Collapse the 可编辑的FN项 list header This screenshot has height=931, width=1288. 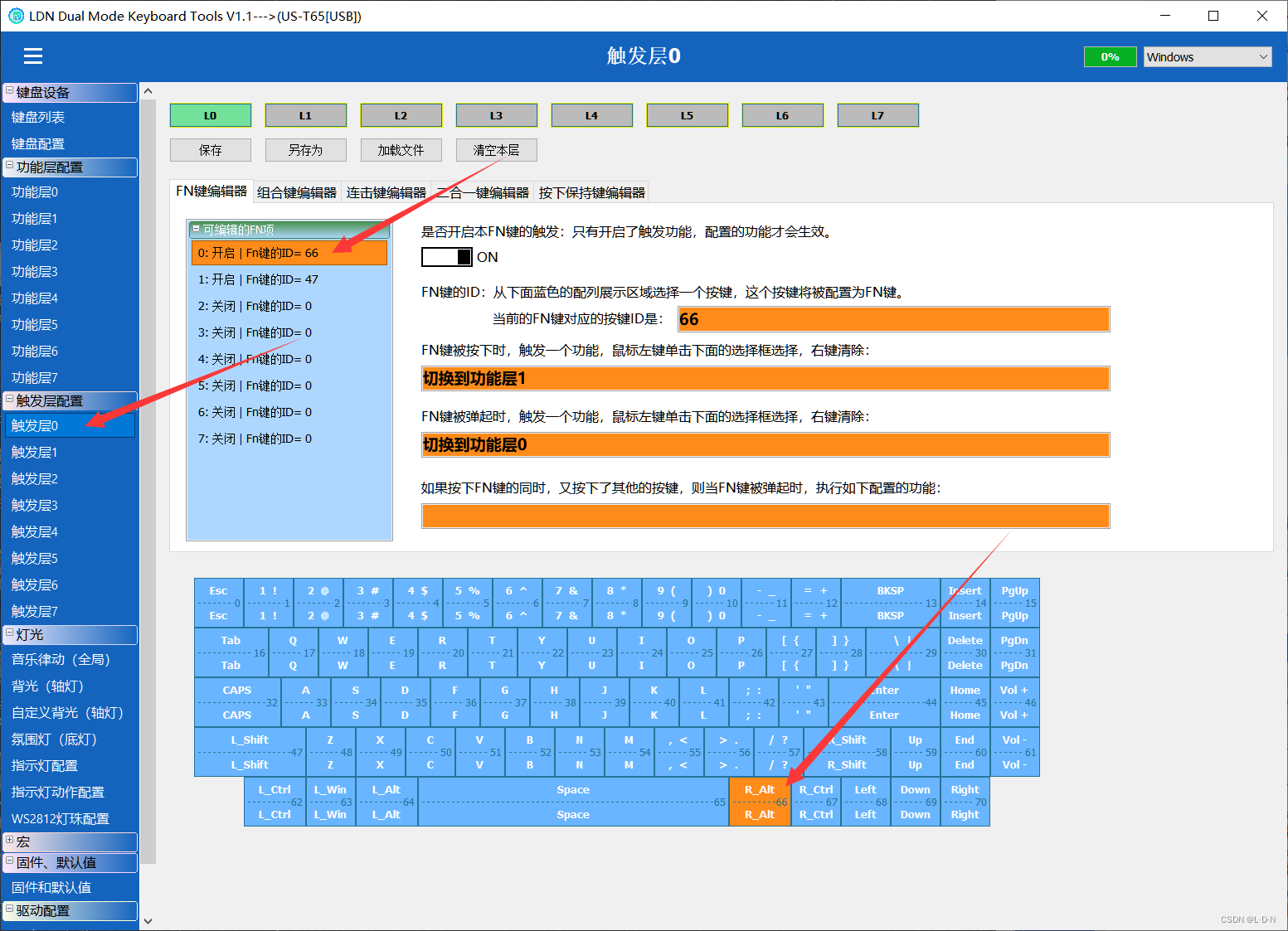tap(197, 228)
